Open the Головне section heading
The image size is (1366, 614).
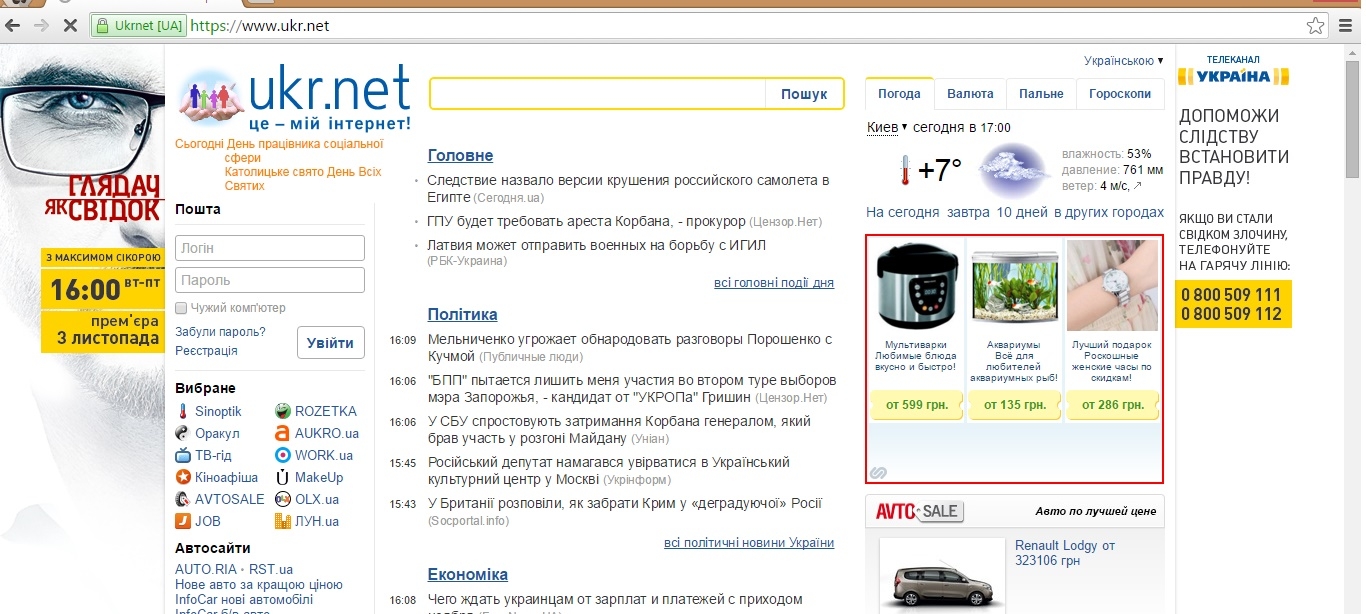tap(460, 155)
